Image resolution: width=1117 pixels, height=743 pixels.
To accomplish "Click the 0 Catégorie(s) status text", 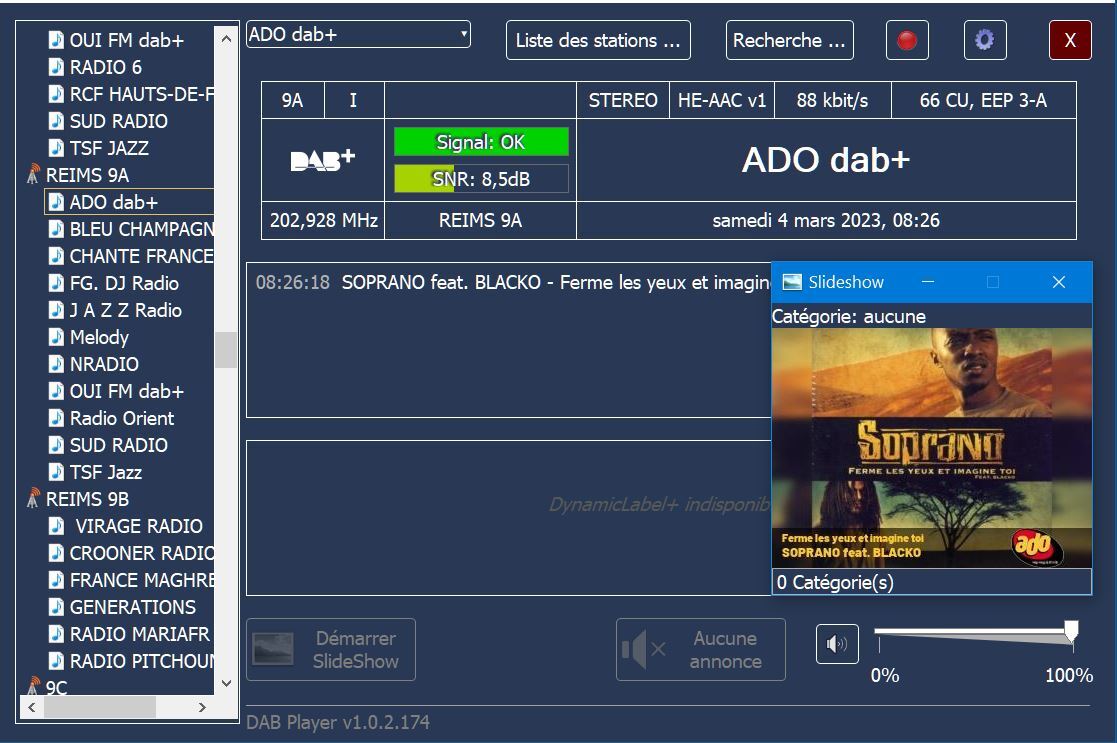I will [x=835, y=583].
